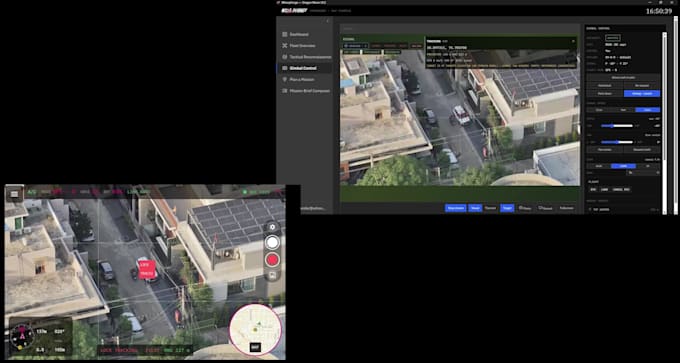
Task: Select the highlighted blue gimbal mode button
Action: point(642,94)
